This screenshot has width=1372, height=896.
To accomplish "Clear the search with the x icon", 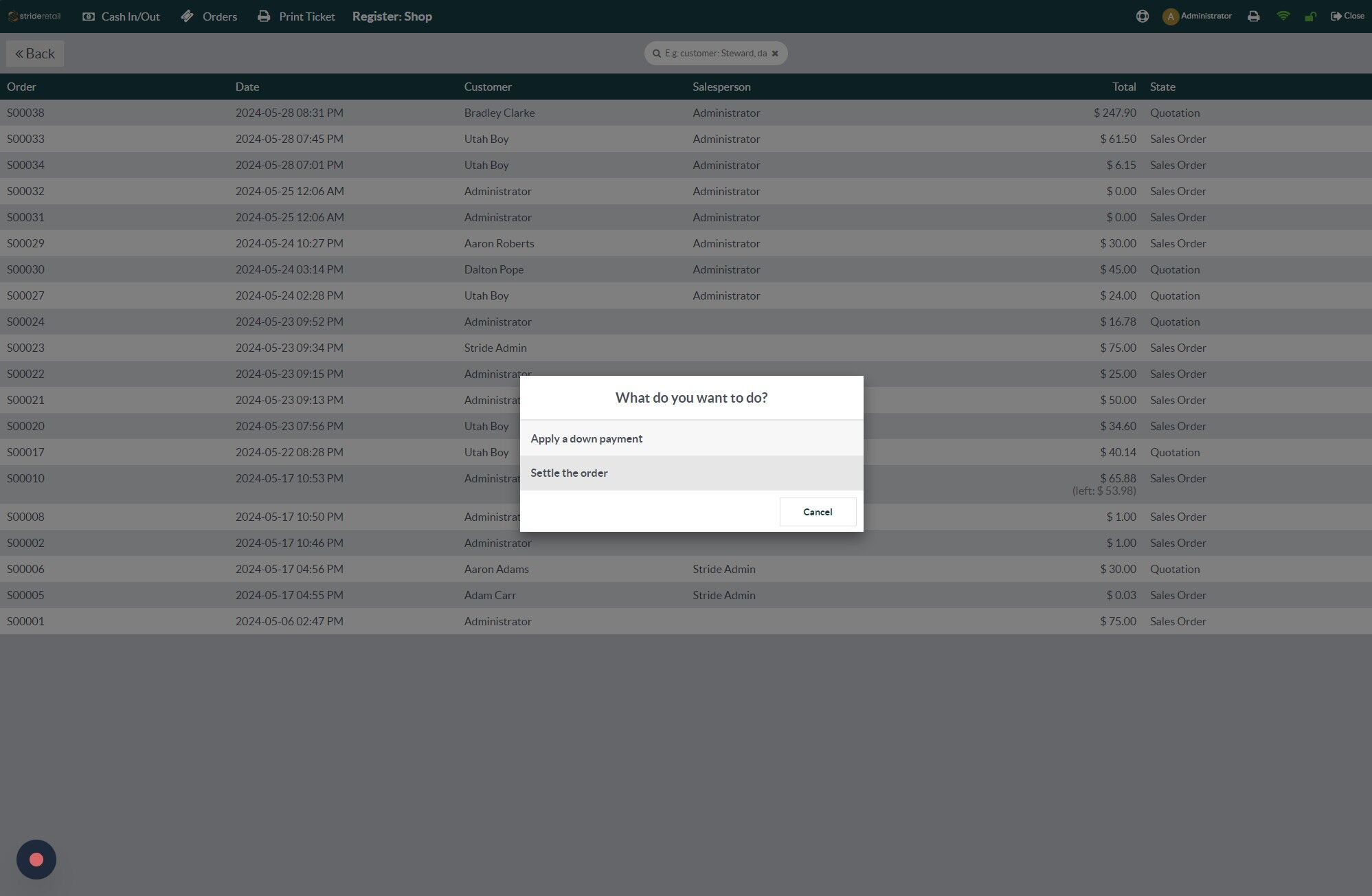I will (775, 54).
